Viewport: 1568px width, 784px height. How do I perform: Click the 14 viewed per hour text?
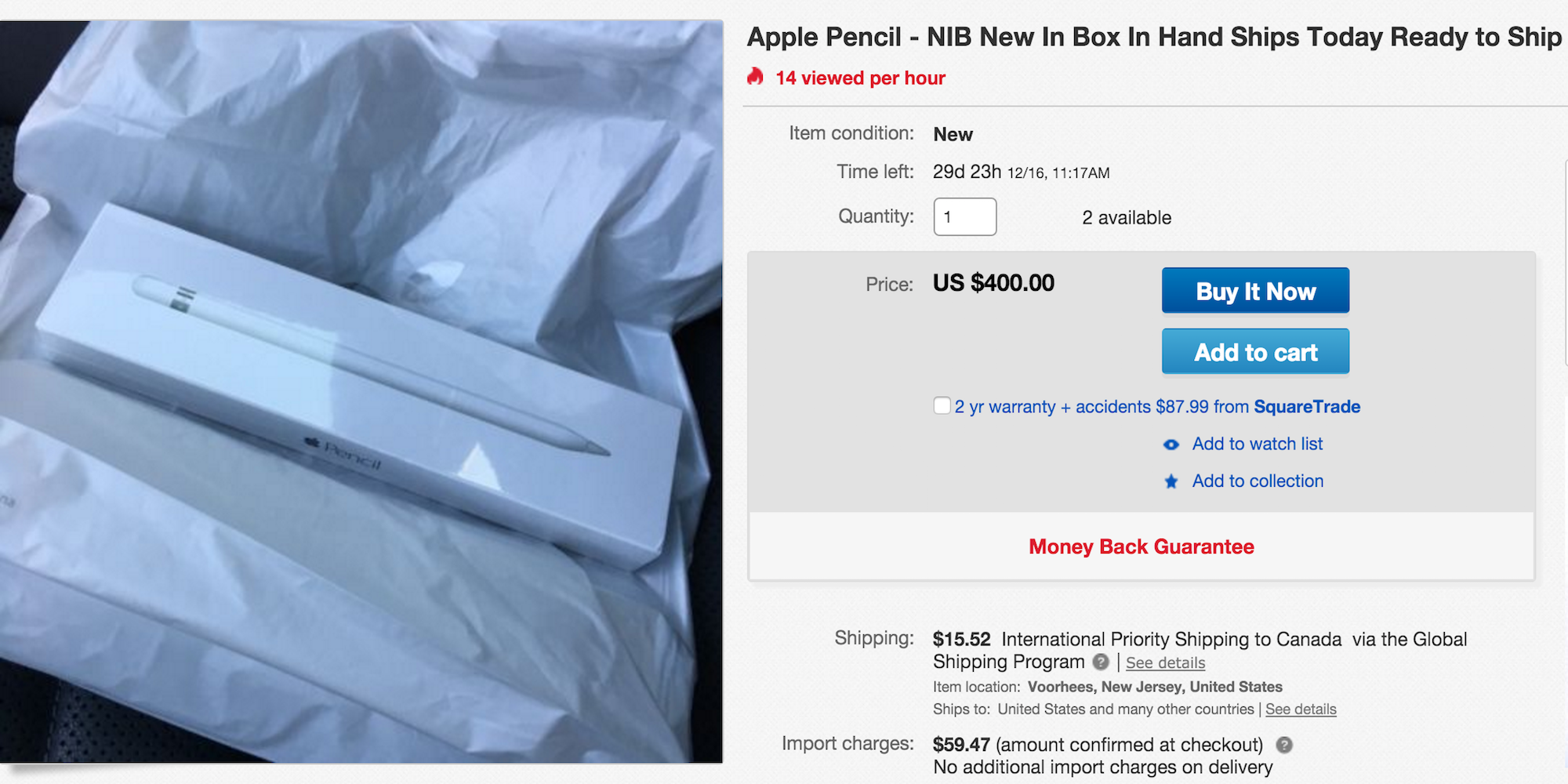[859, 78]
